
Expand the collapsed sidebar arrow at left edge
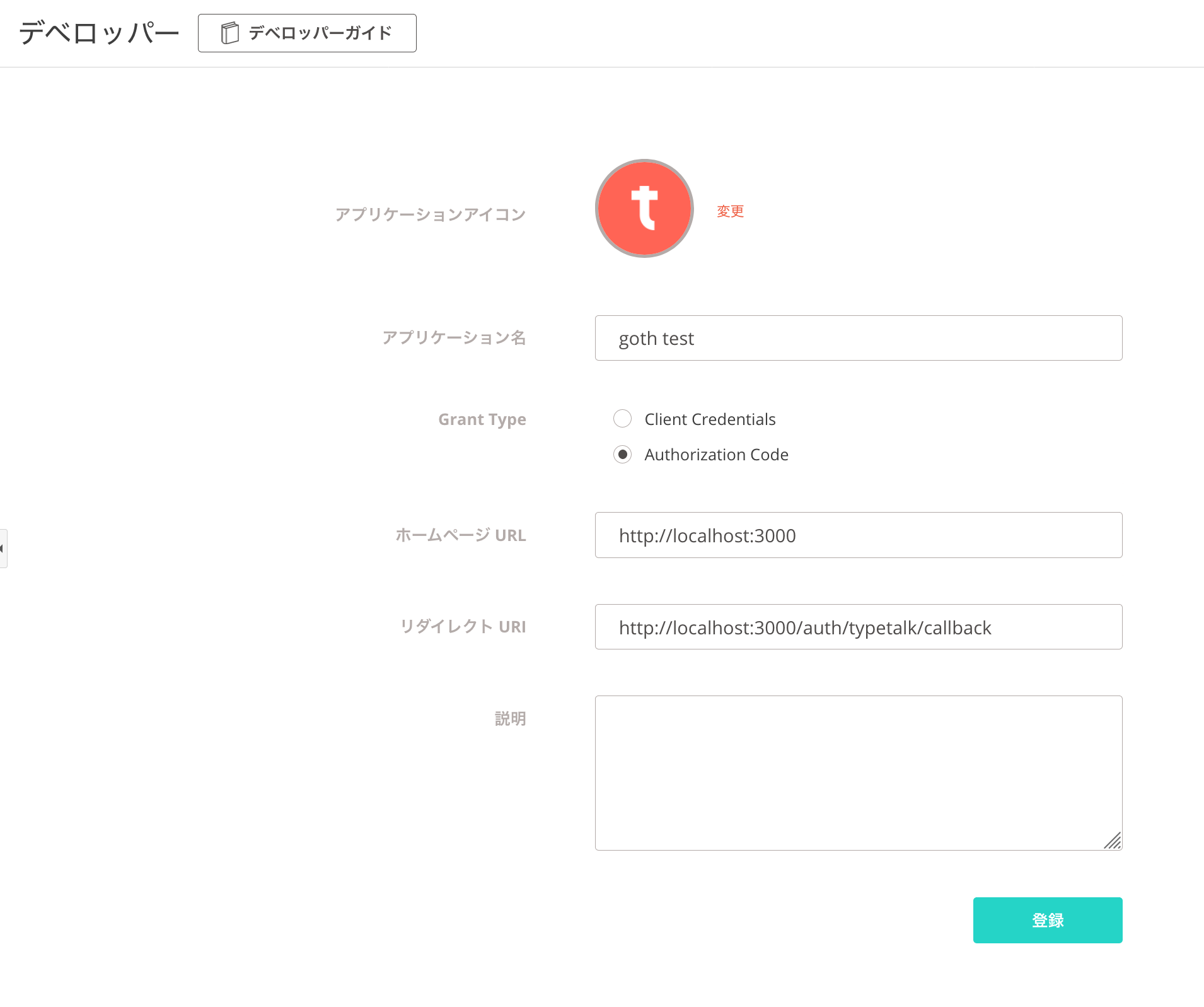click(3, 549)
